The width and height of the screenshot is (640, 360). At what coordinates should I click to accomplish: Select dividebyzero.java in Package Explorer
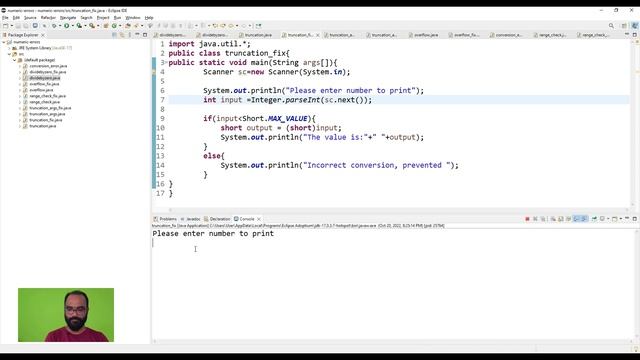point(45,78)
